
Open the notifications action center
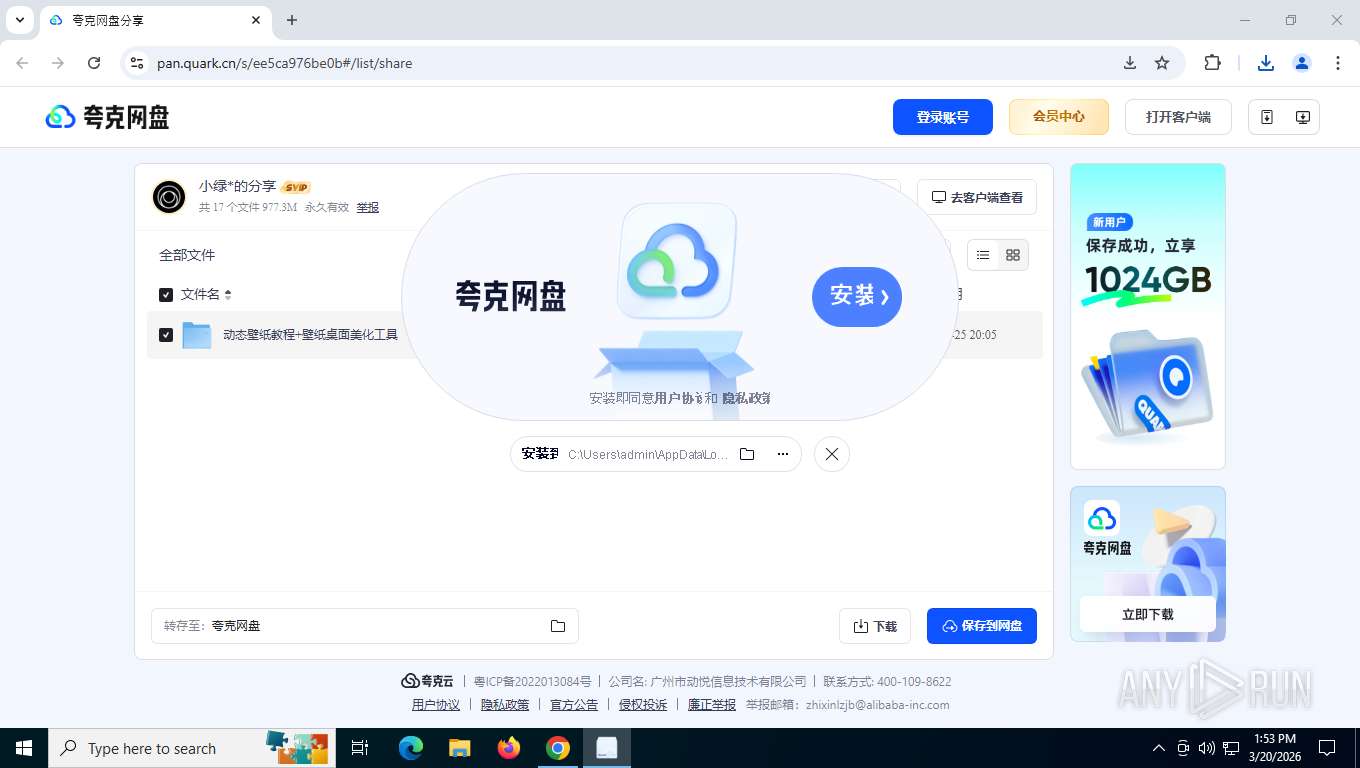[x=1327, y=748]
